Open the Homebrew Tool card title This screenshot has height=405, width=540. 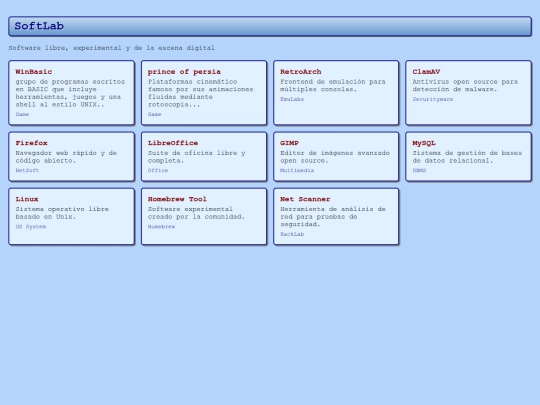tap(177, 199)
